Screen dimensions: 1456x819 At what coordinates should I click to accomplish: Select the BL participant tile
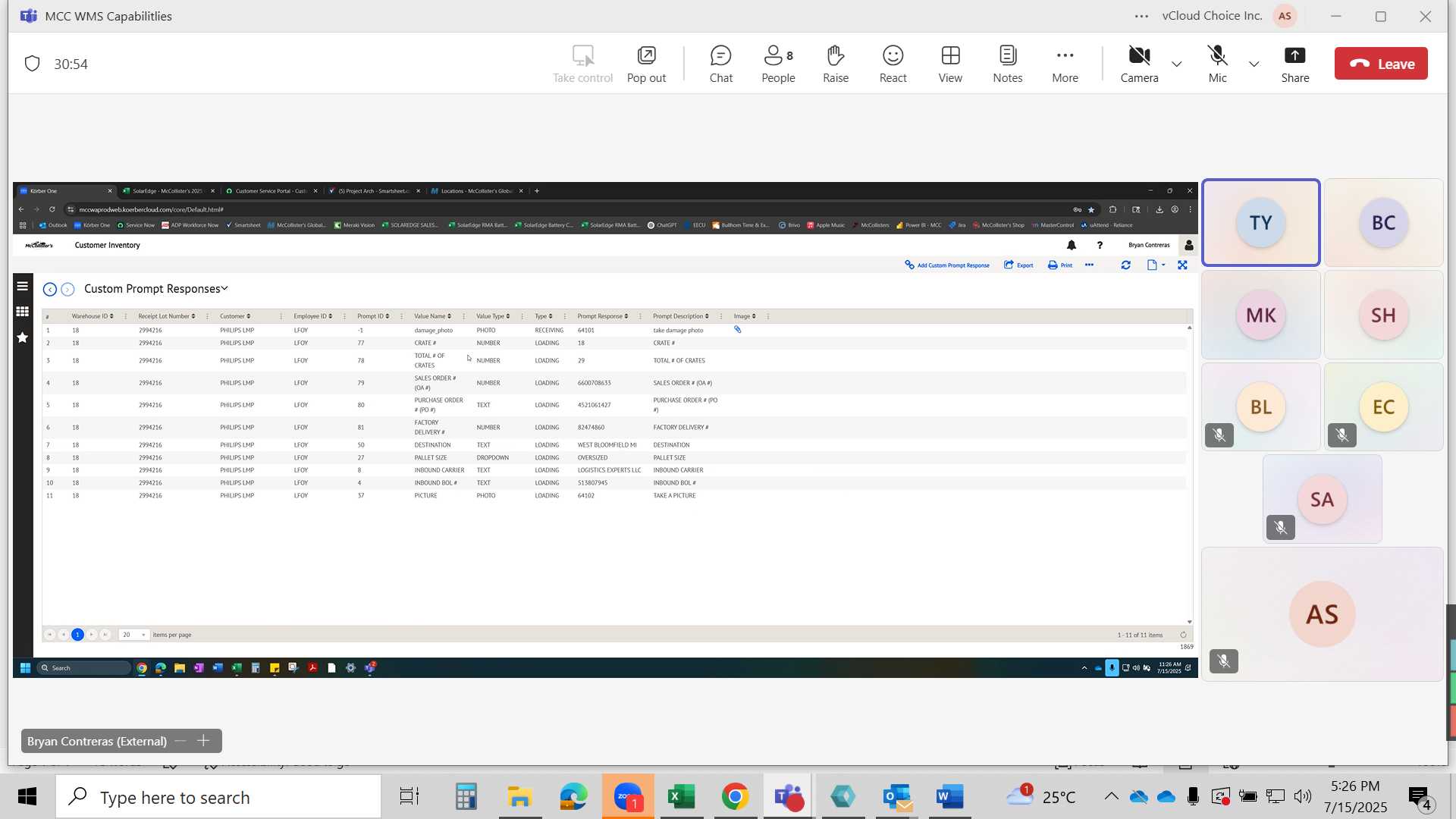pyautogui.click(x=1260, y=406)
